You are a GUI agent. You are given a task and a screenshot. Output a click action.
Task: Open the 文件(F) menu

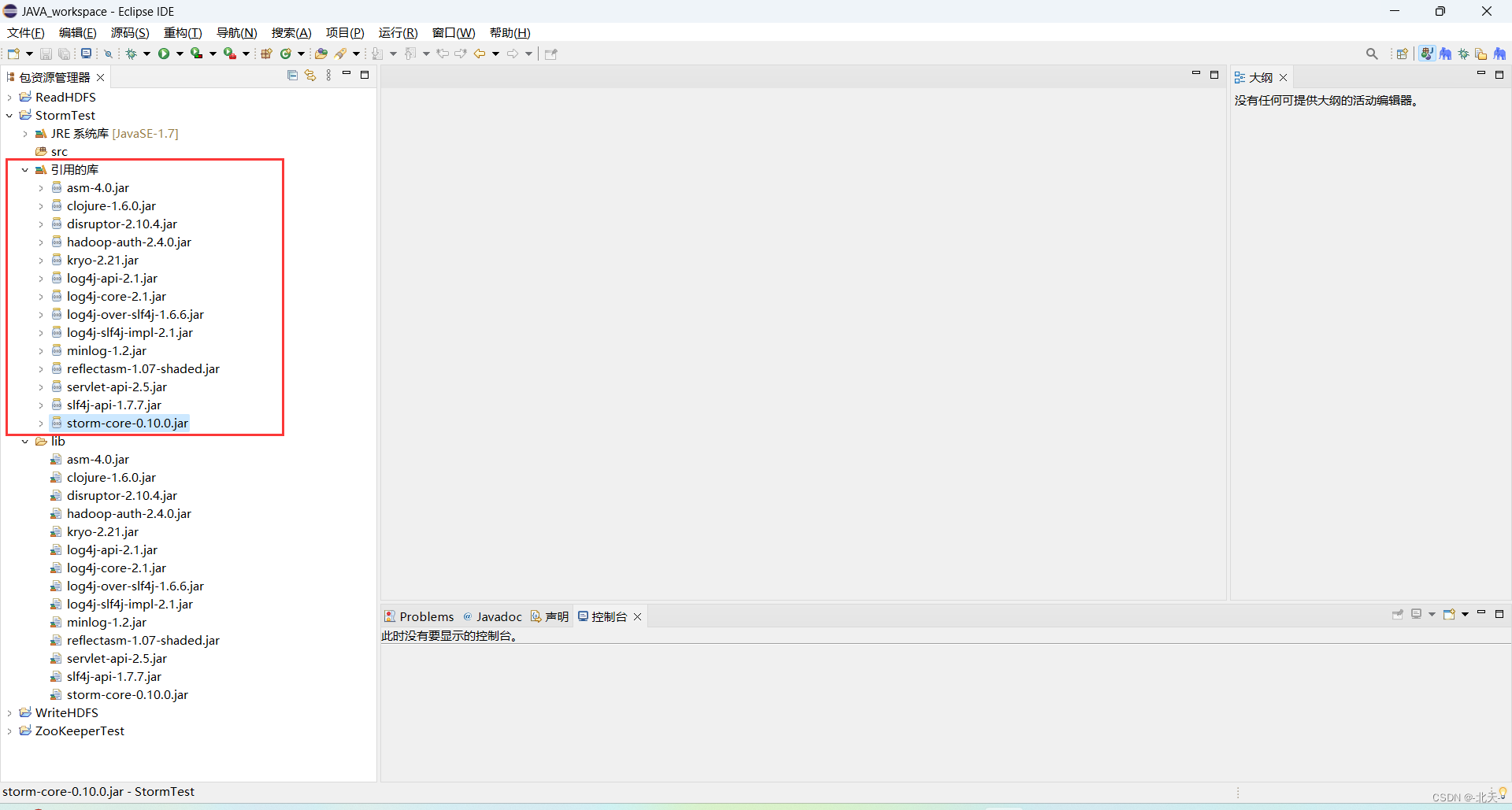[x=26, y=32]
